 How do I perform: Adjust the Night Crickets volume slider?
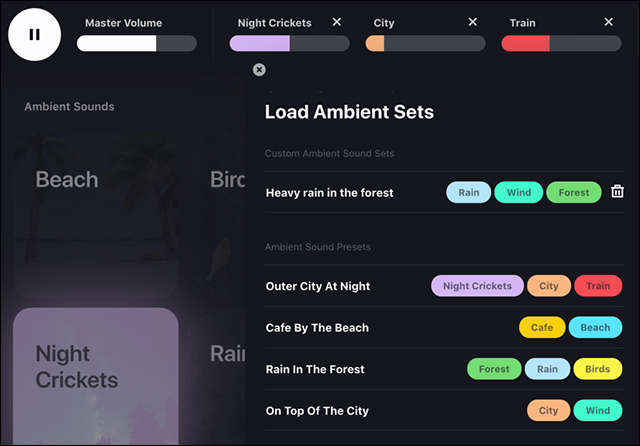pyautogui.click(x=289, y=43)
